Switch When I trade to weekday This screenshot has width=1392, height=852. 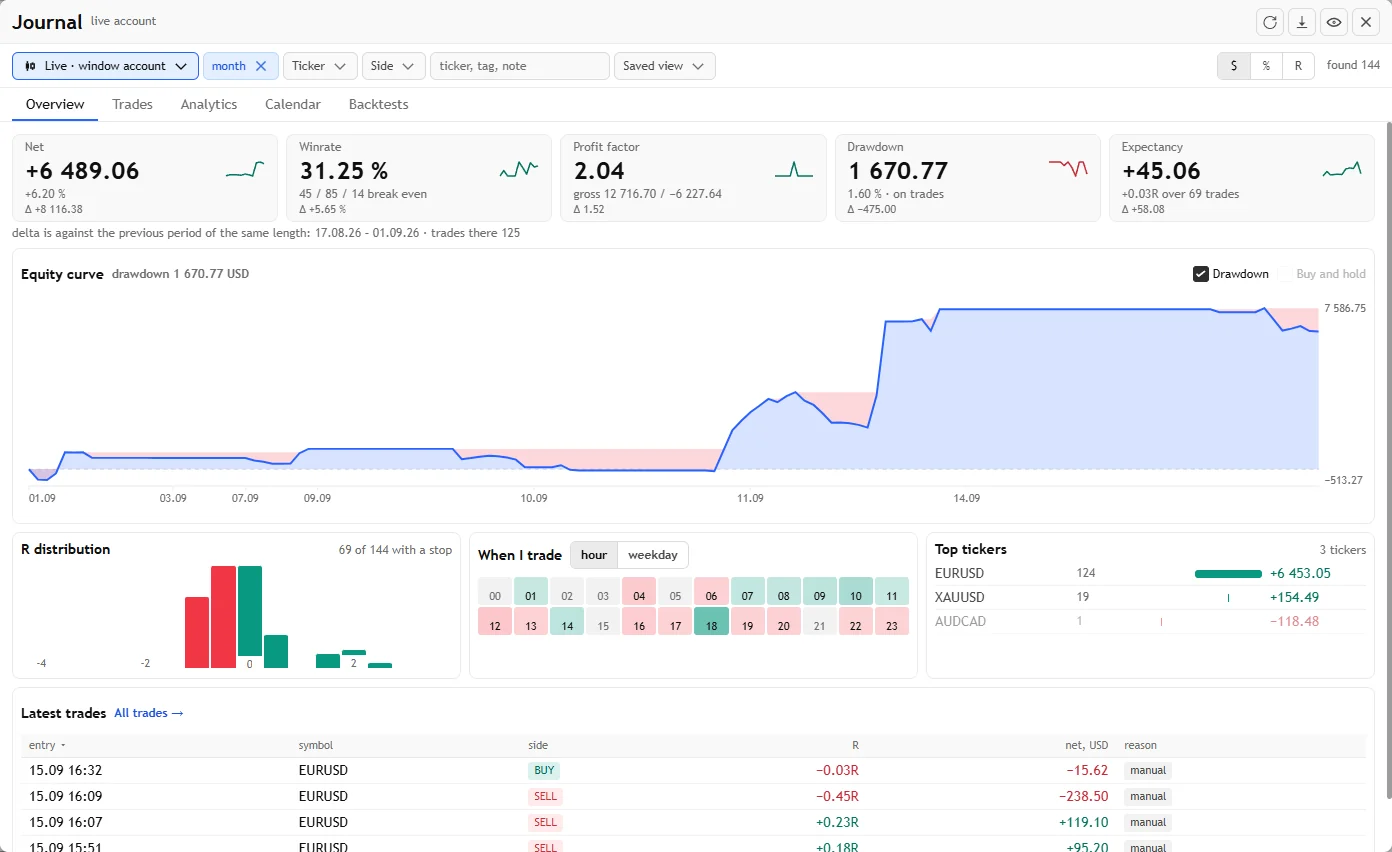coord(652,555)
